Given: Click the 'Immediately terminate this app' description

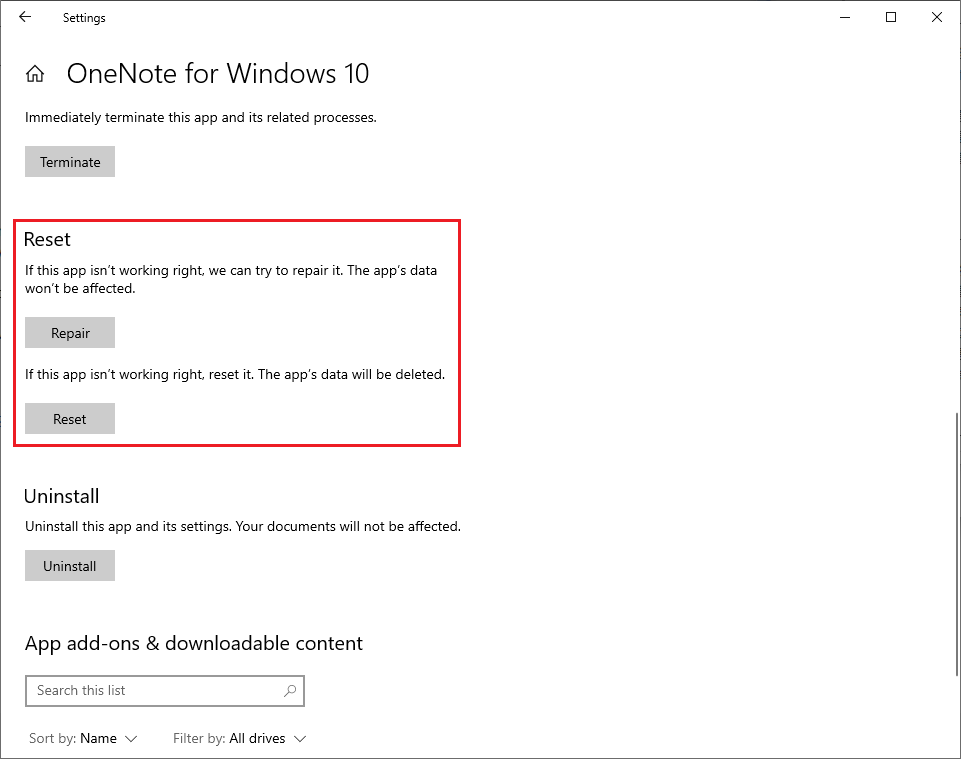Looking at the screenshot, I should tap(200, 117).
